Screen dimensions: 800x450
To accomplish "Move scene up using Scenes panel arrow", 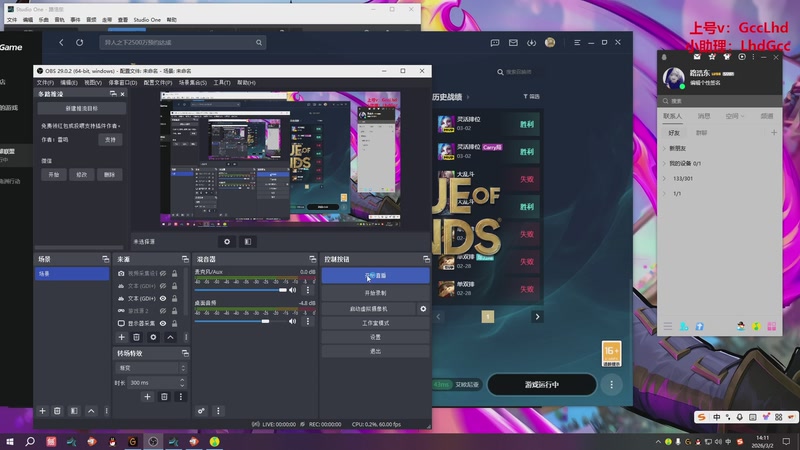I will click(x=91, y=411).
